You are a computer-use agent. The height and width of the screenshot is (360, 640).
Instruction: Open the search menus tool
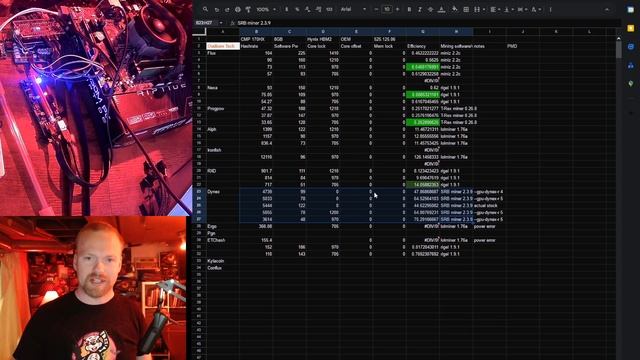click(205, 9)
